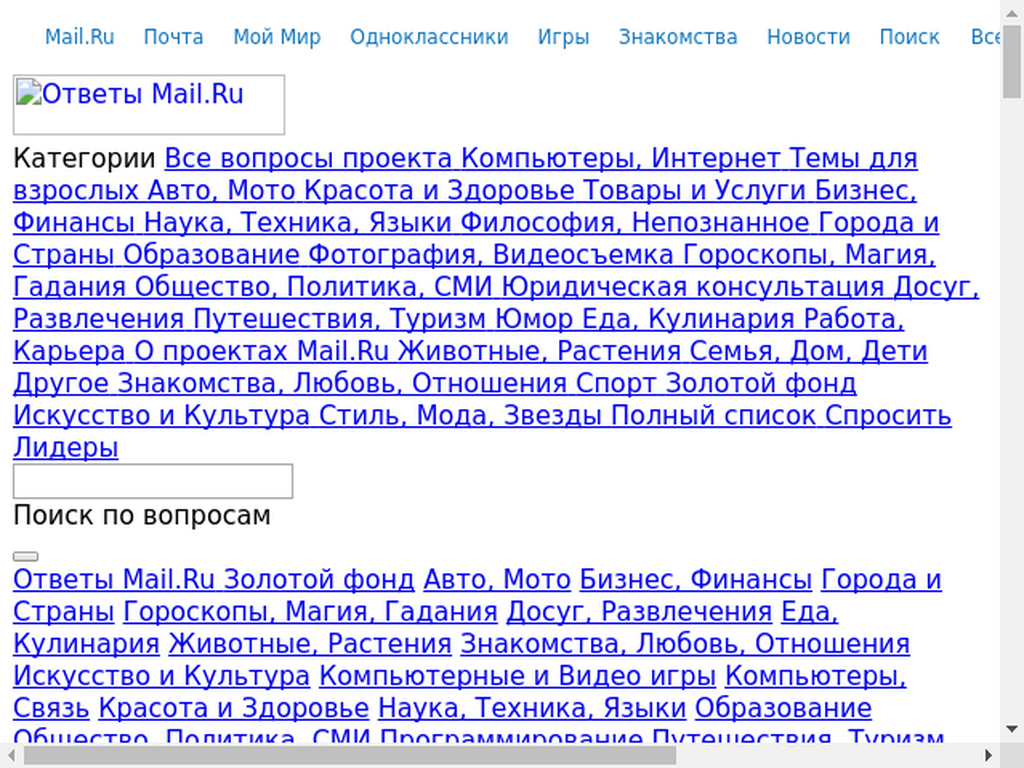Open Компьютерные и Видео игры link

point(517,676)
